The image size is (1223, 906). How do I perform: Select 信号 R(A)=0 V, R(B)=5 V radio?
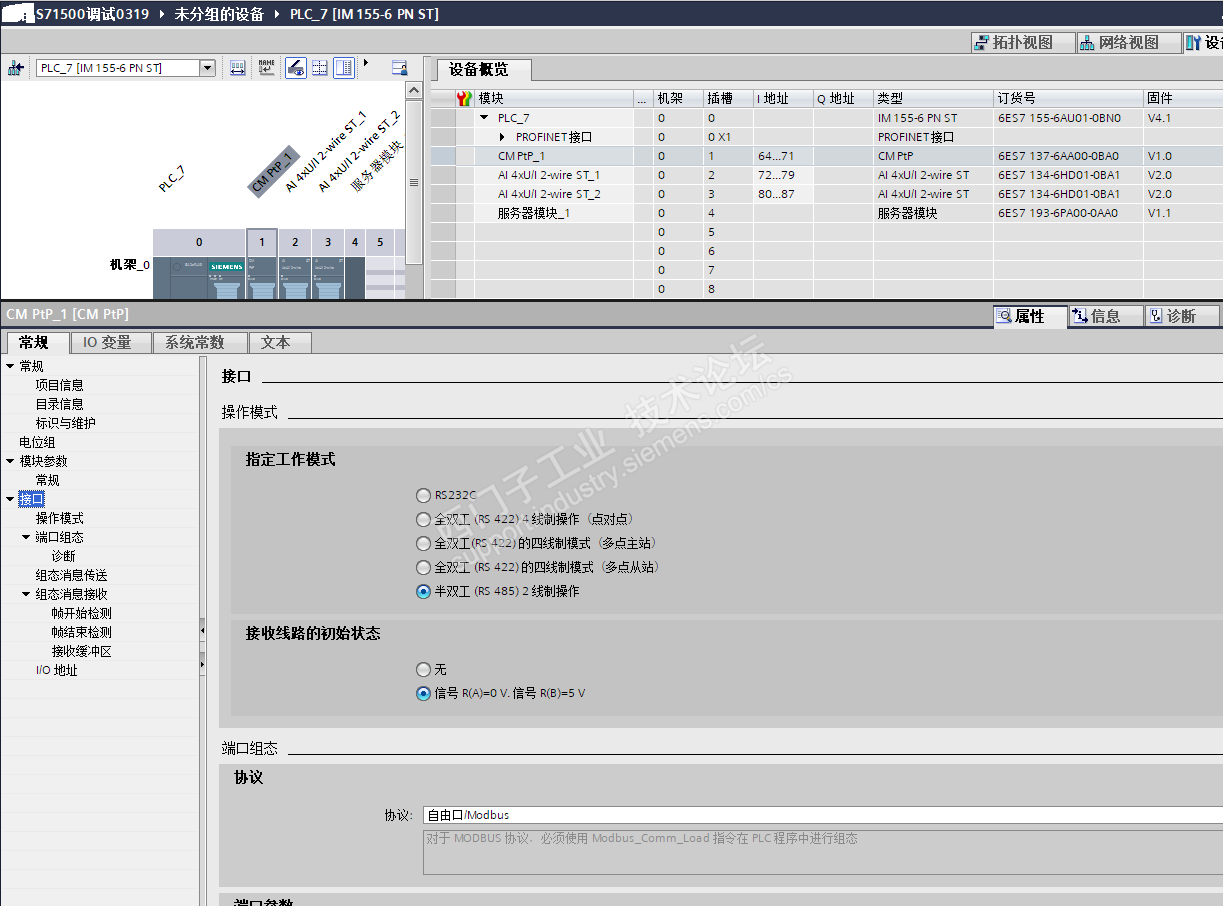pos(424,693)
